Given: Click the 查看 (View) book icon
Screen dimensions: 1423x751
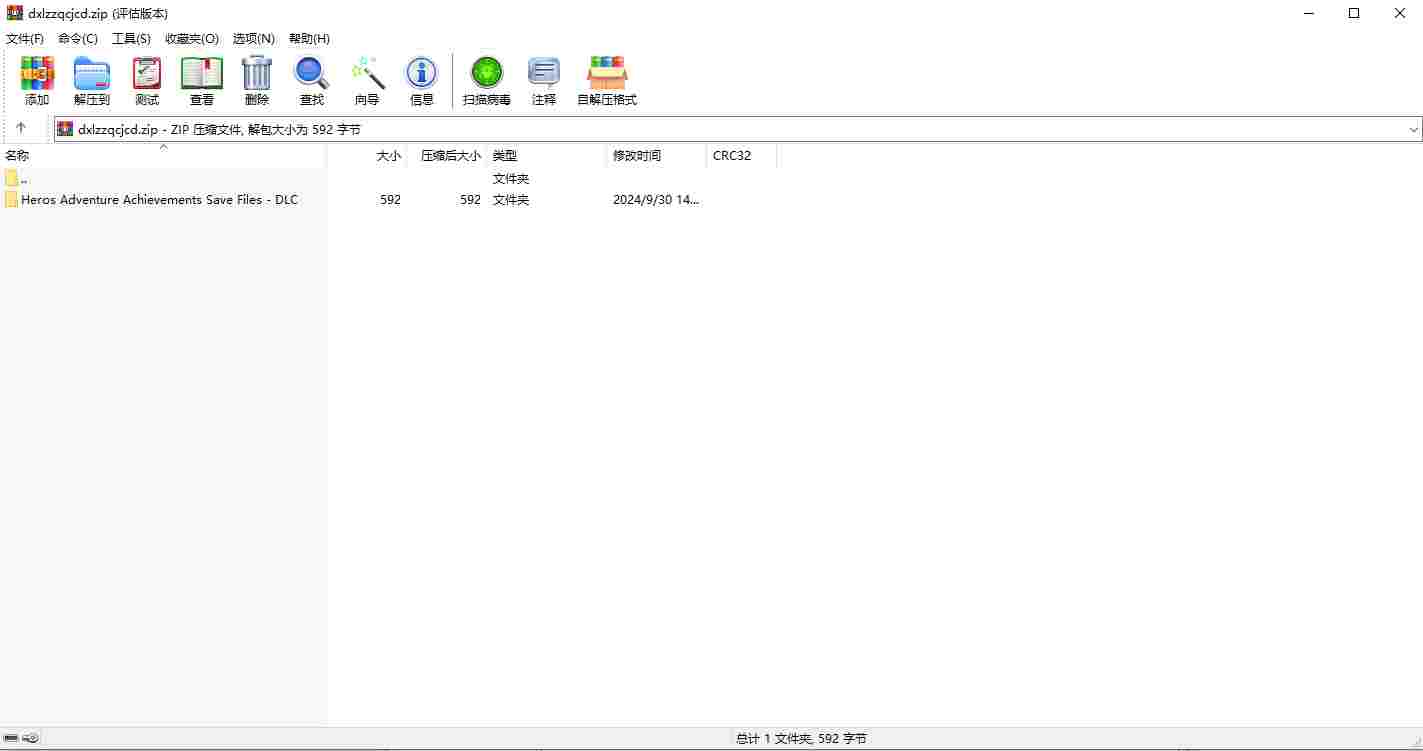Looking at the screenshot, I should pos(202,73).
